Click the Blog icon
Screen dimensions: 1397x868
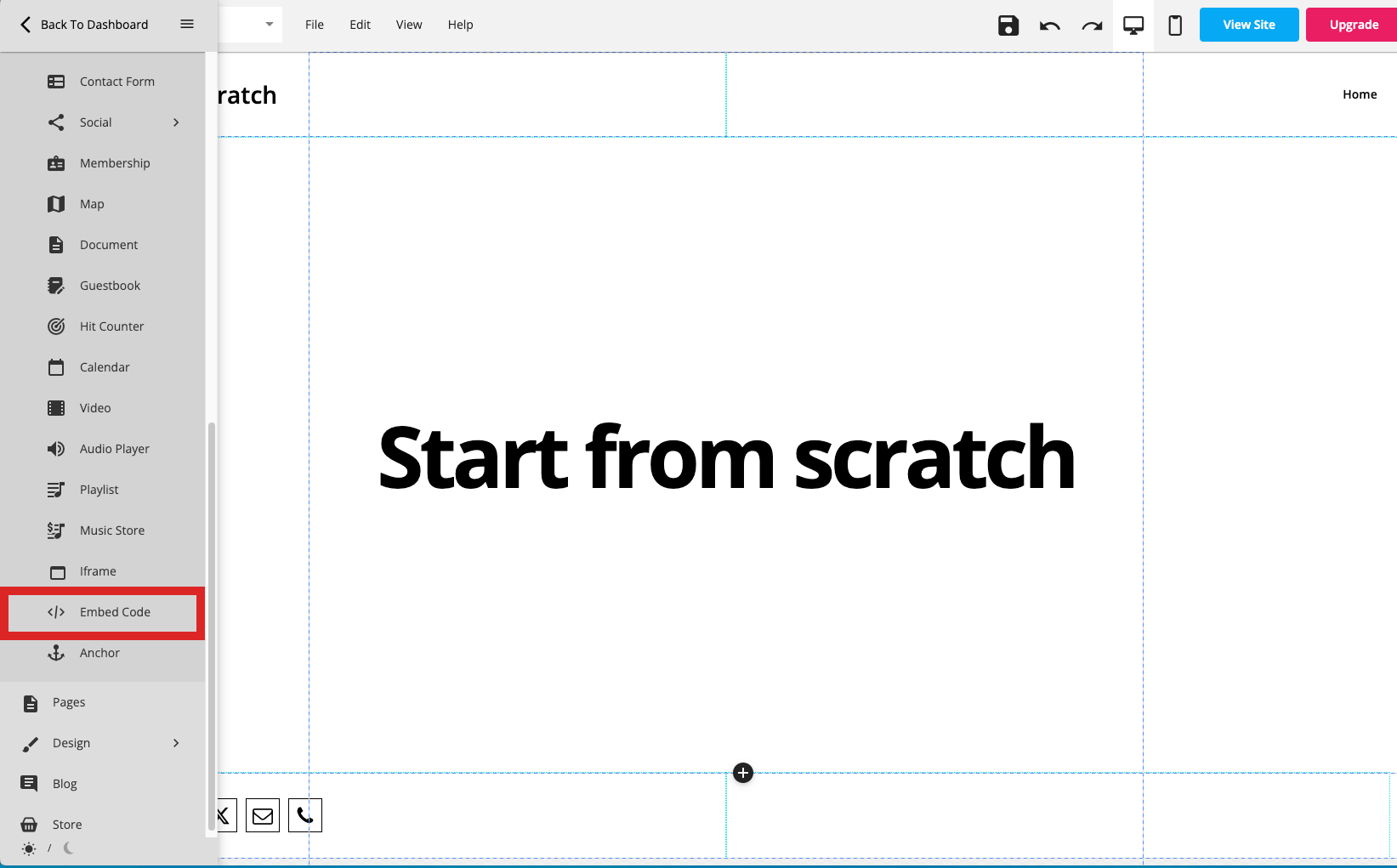(29, 784)
